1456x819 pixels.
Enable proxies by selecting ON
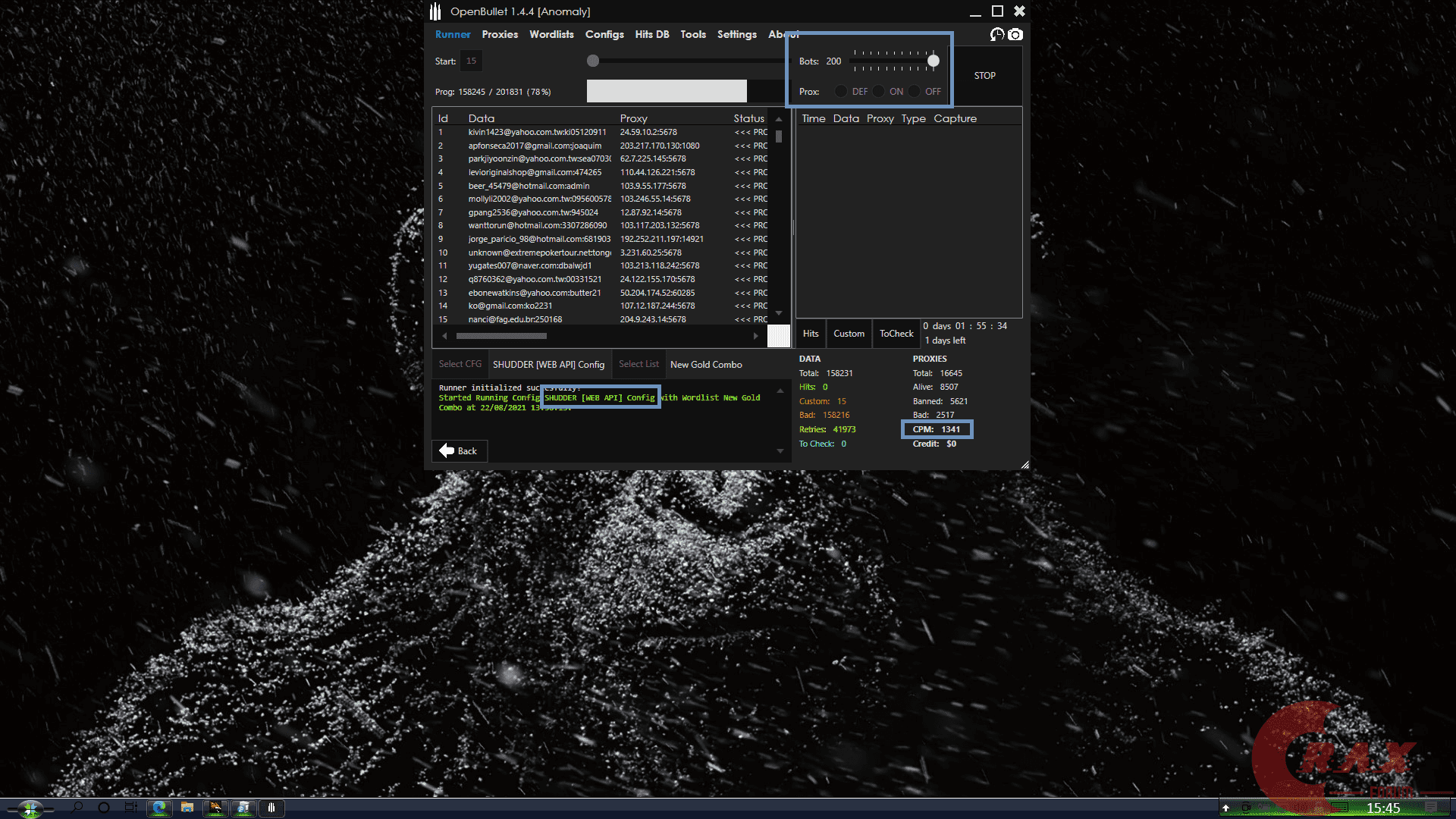pyautogui.click(x=878, y=91)
